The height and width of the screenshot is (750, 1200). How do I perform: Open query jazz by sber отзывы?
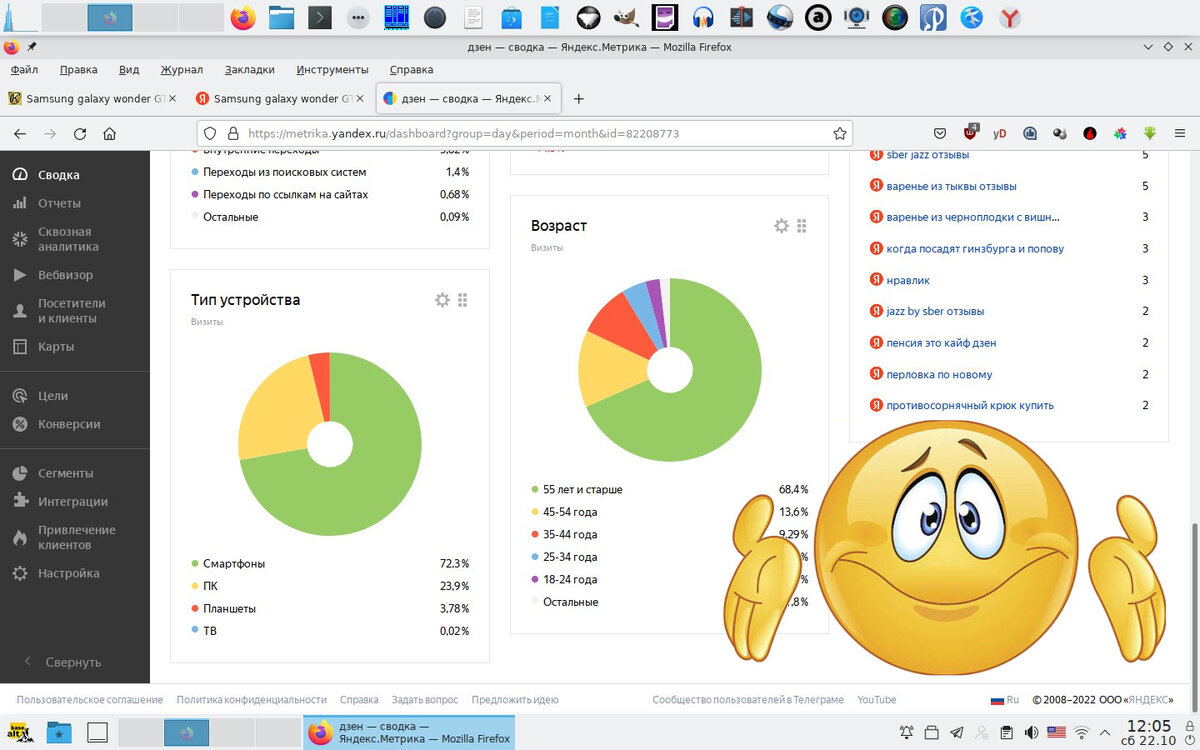click(x=935, y=311)
